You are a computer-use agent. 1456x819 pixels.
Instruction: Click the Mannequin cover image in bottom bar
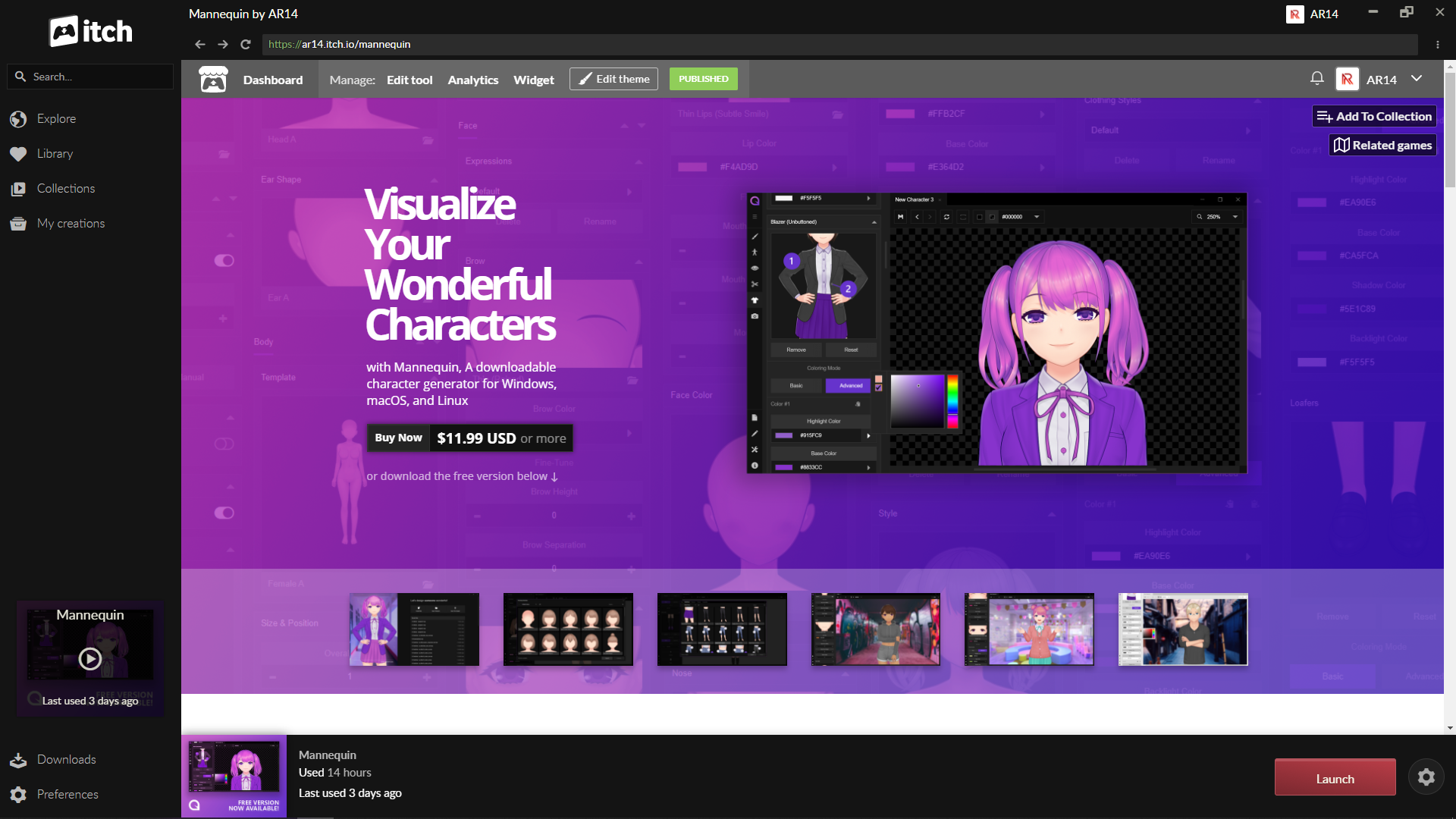[x=234, y=777]
